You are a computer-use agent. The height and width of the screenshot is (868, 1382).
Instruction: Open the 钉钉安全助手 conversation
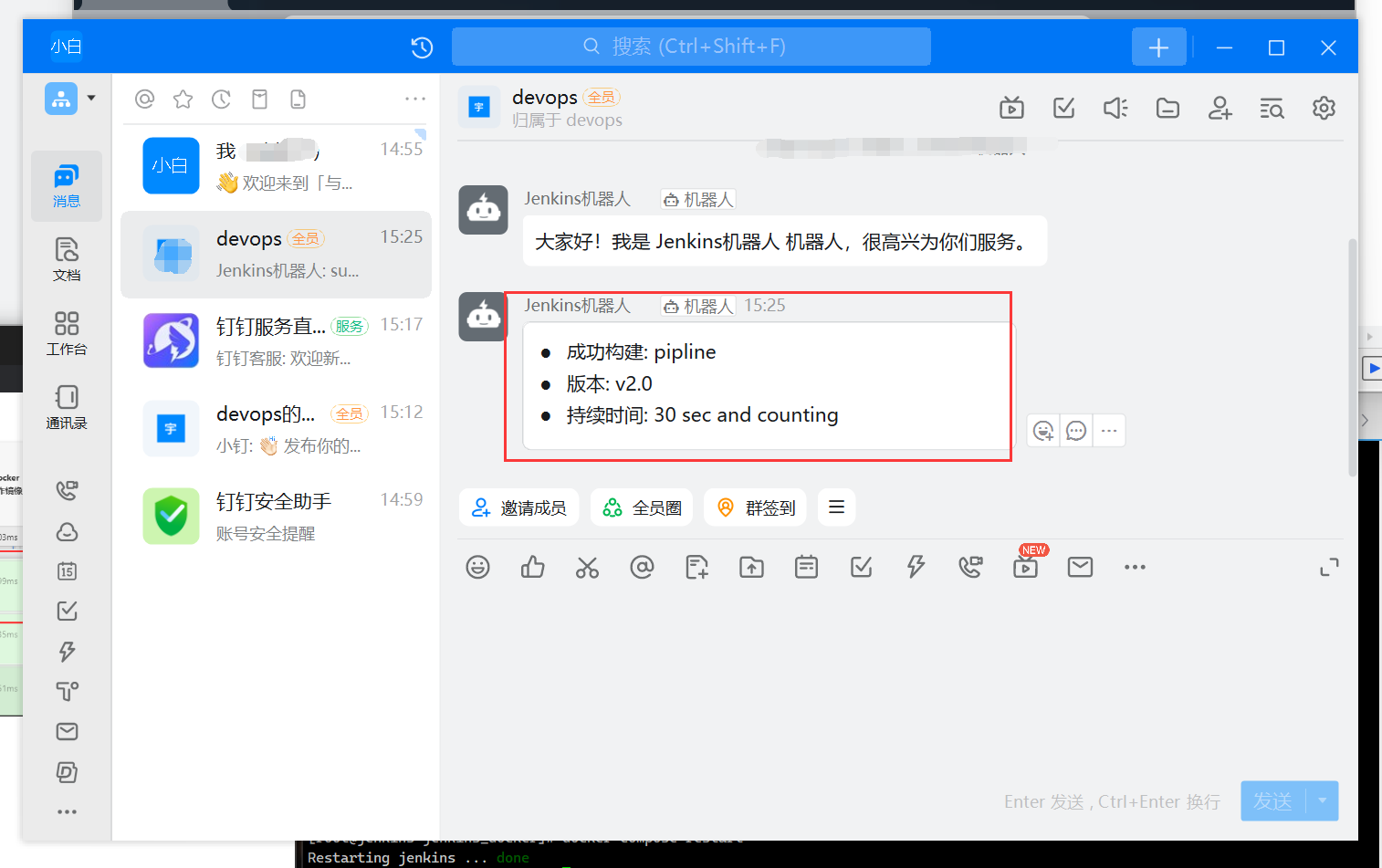pos(276,517)
